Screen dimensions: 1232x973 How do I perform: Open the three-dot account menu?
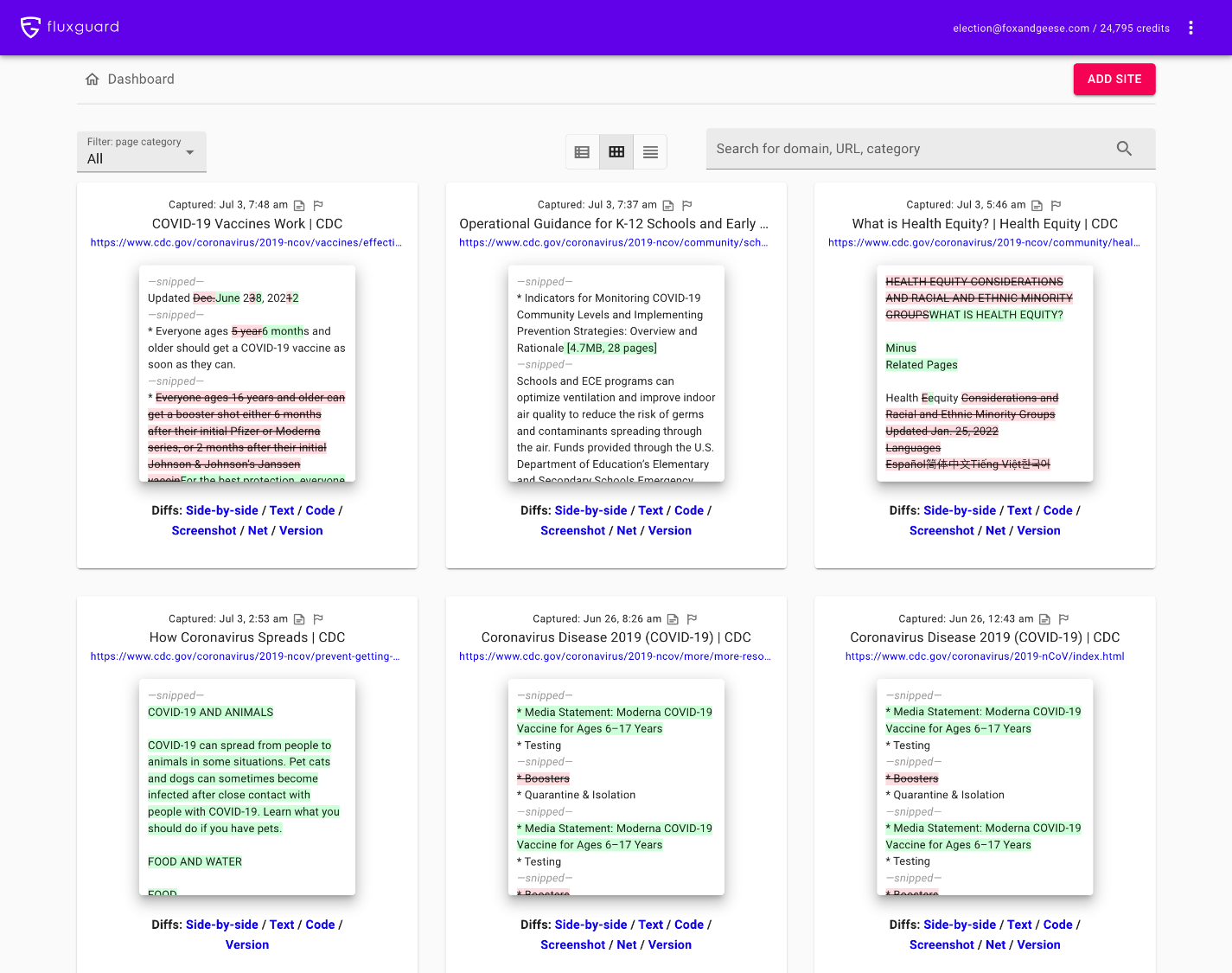point(1191,28)
